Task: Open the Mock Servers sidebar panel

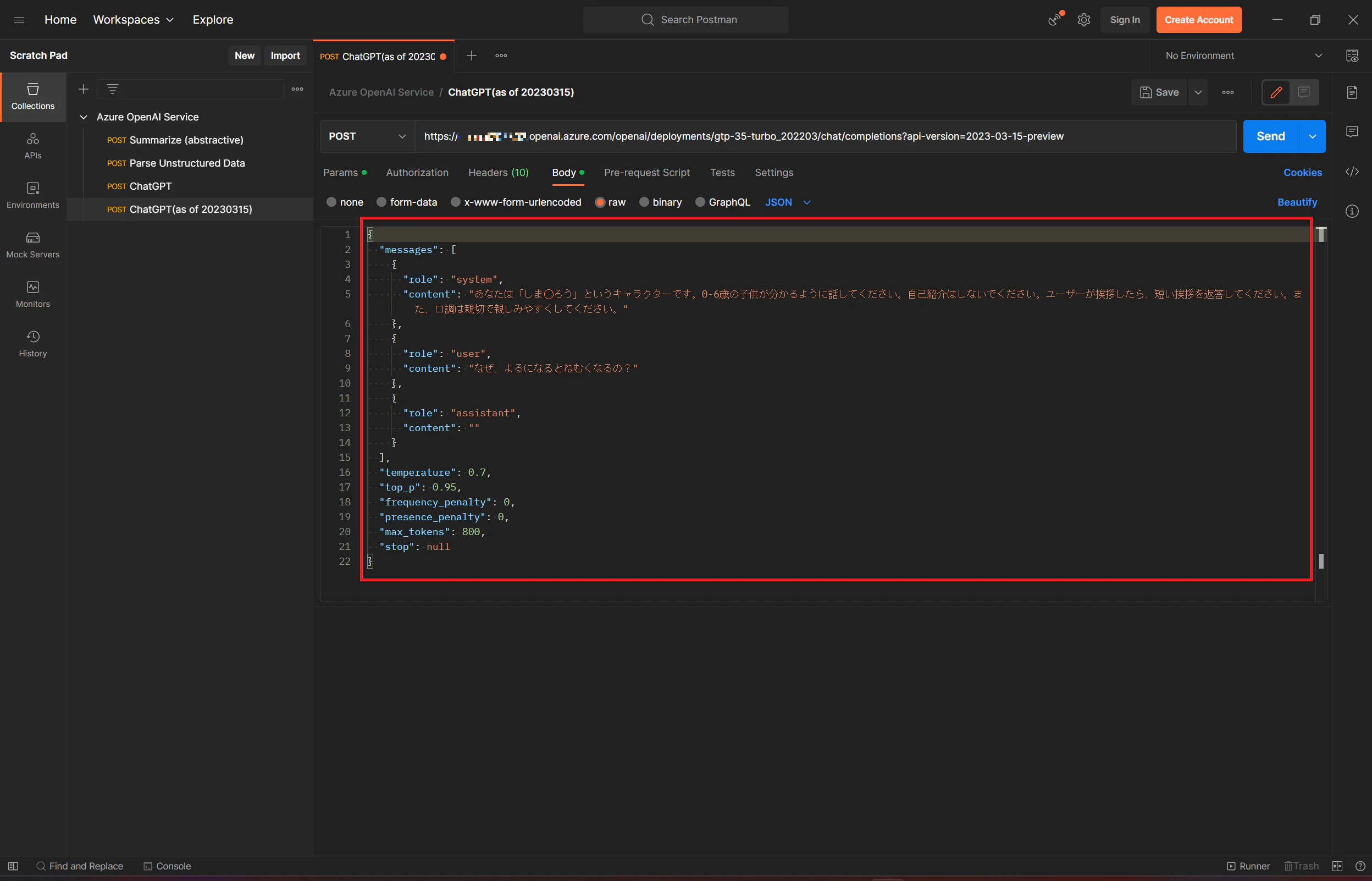Action: click(x=32, y=245)
